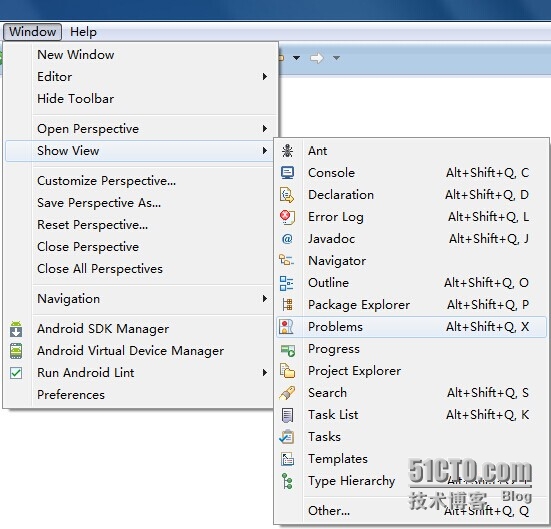Click the Android SDK Manager icon
Screen dimensions: 551x529
coord(16,329)
